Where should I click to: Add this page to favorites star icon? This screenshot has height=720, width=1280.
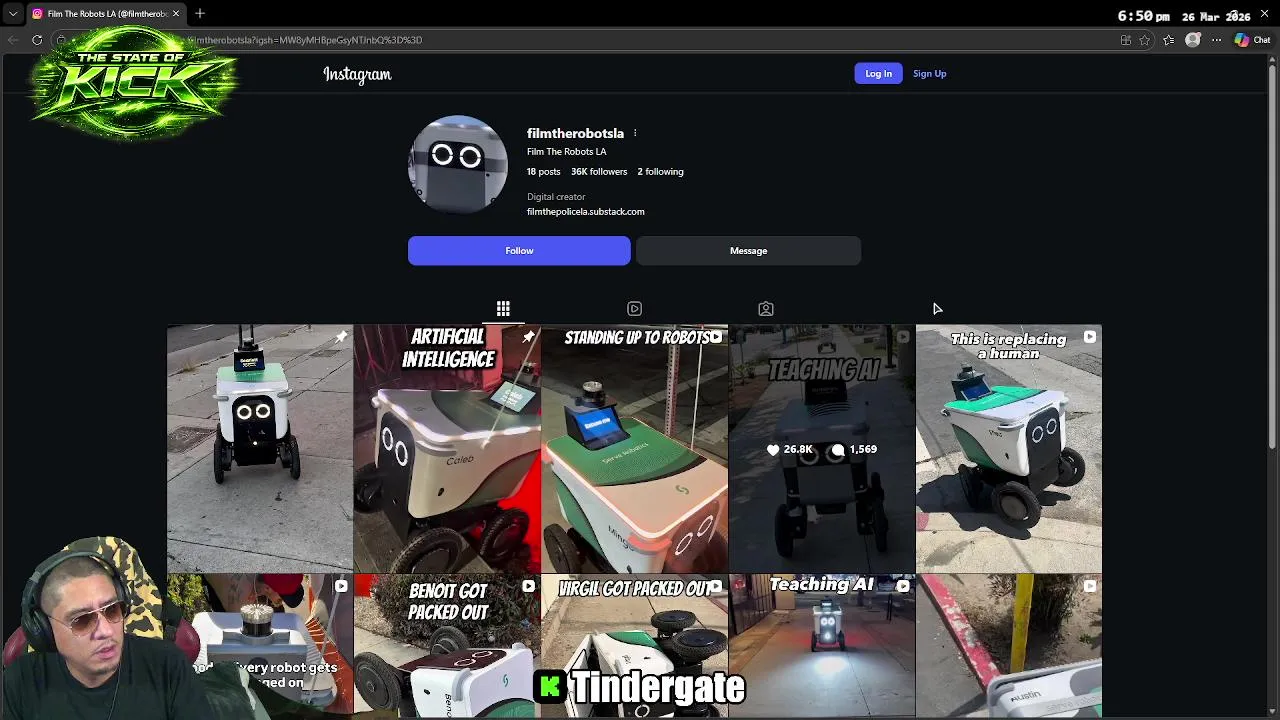1145,40
